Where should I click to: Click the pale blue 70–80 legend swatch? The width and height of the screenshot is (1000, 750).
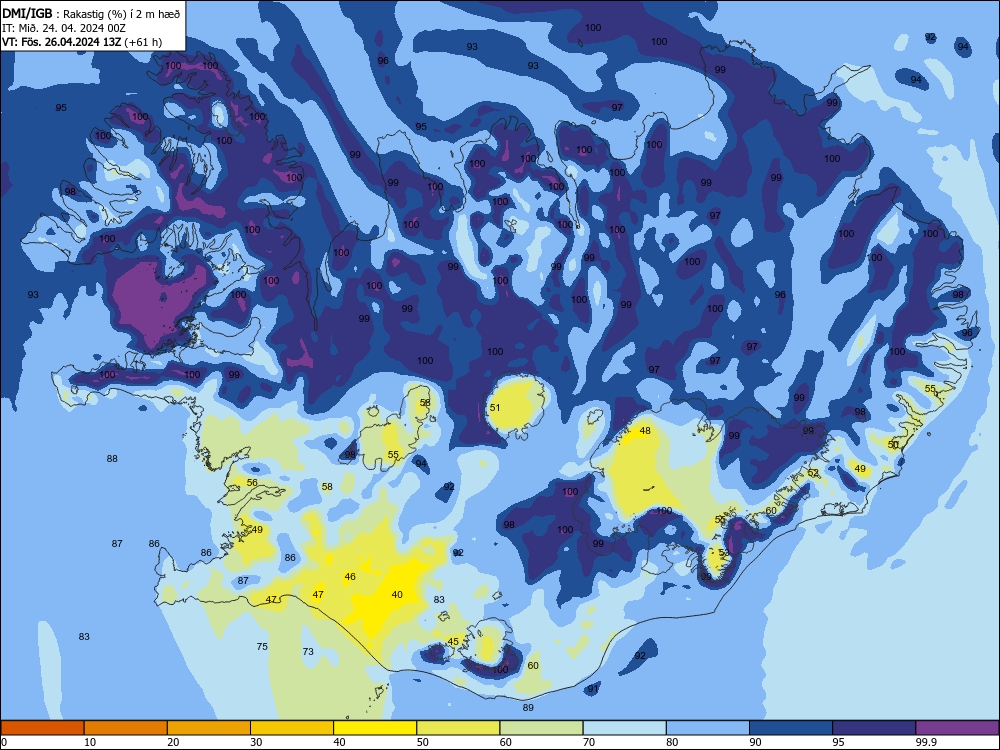(624, 728)
